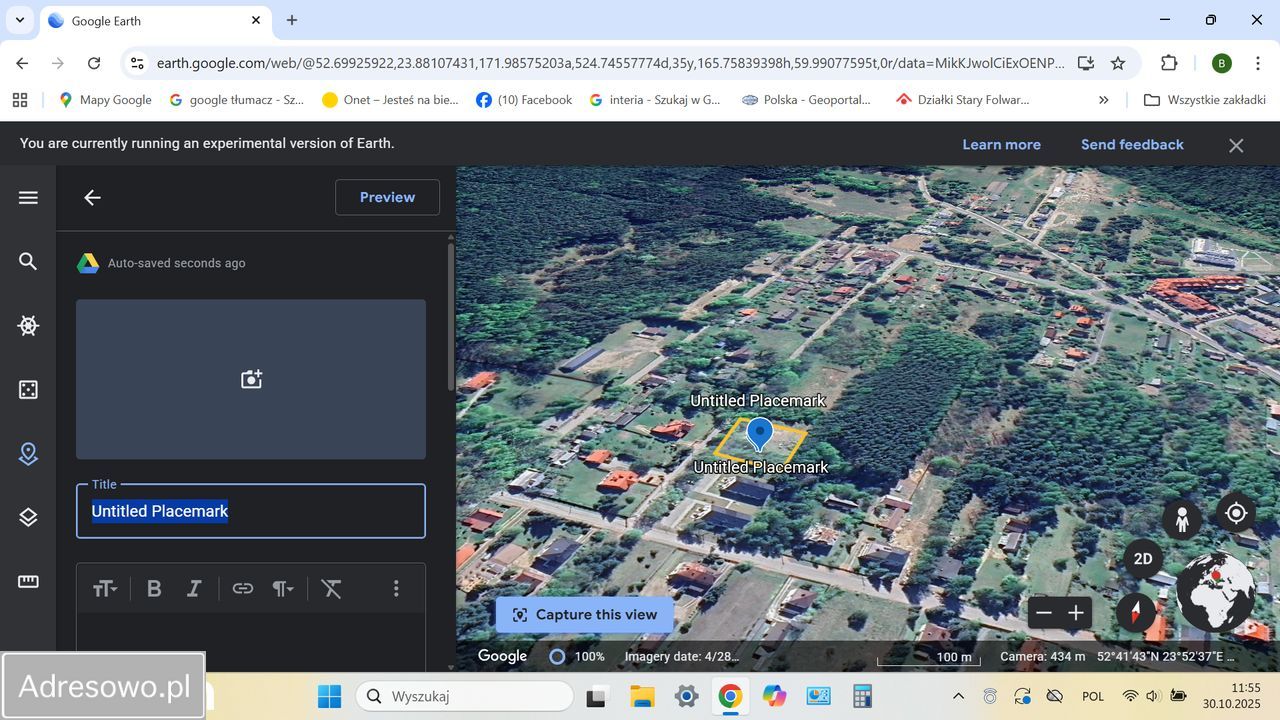Install Google Earth app from address bar

(1085, 63)
